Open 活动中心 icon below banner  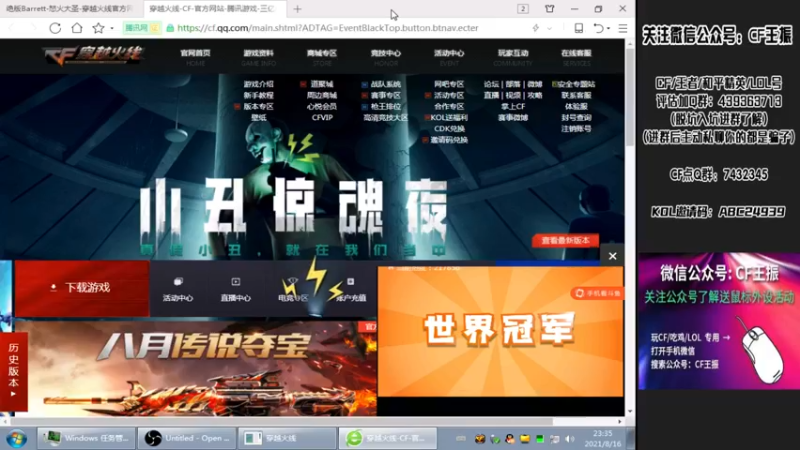tap(178, 289)
